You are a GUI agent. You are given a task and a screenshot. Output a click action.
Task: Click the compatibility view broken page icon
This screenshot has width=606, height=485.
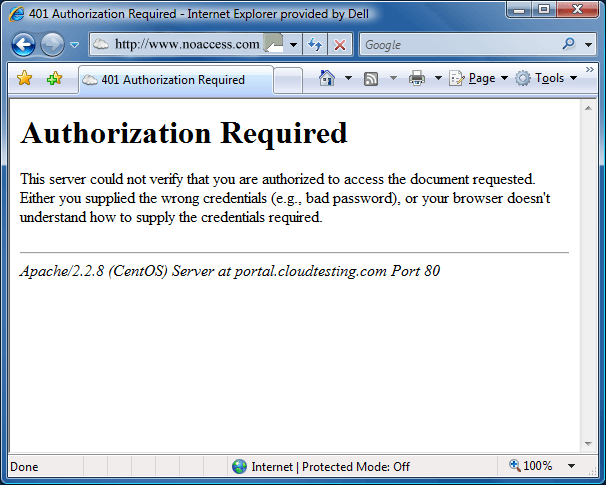pos(273,44)
